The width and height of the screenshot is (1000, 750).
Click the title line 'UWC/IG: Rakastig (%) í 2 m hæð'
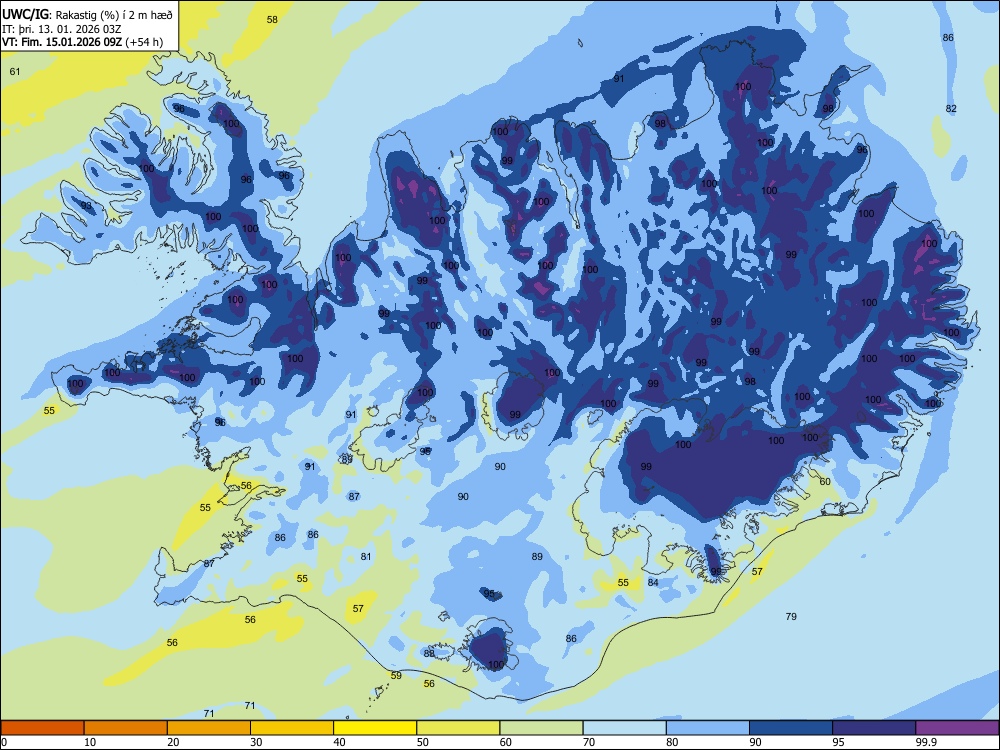click(x=87, y=14)
